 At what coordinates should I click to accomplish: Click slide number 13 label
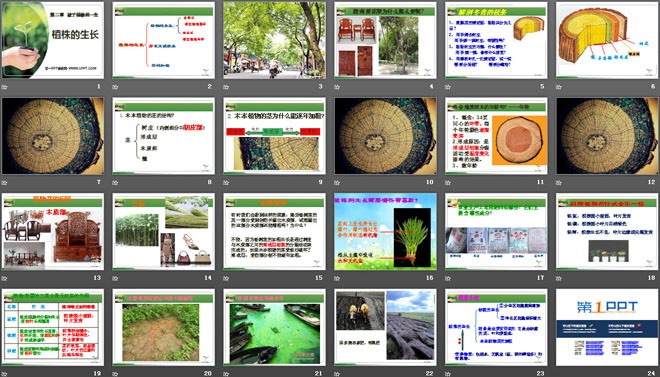tap(97, 277)
